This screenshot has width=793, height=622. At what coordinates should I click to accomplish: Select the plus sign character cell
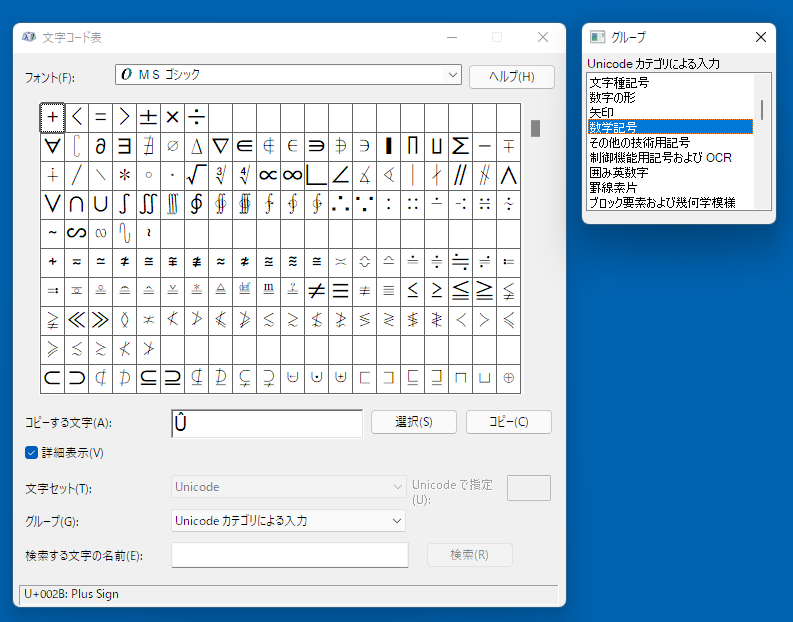coord(52,117)
